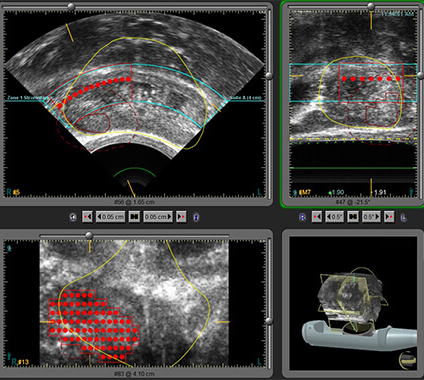Jump to next marked slice in transverse view
The image size is (424, 380).
tap(181, 217)
